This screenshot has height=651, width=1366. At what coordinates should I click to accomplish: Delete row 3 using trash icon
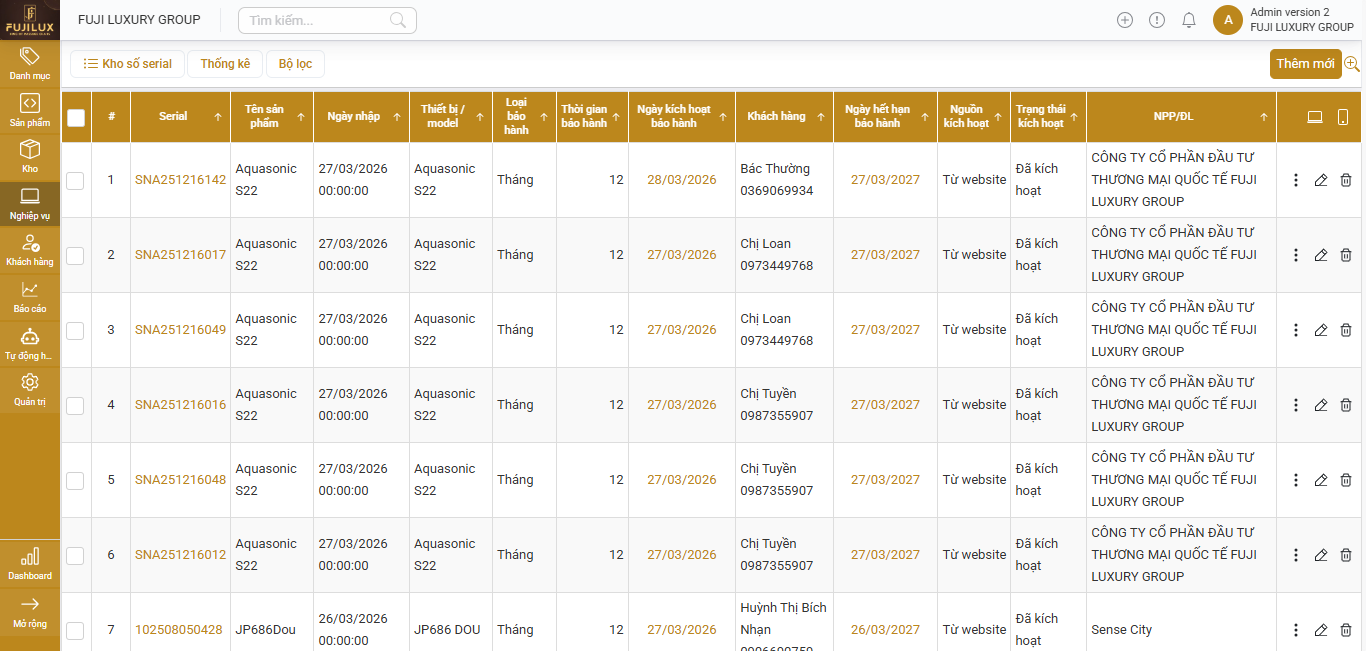(x=1346, y=330)
